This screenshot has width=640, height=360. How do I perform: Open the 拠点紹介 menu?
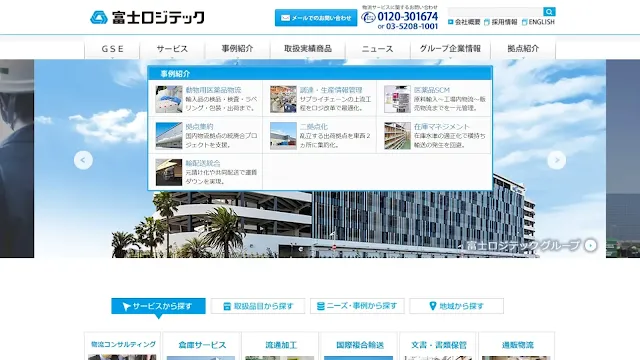coord(523,49)
